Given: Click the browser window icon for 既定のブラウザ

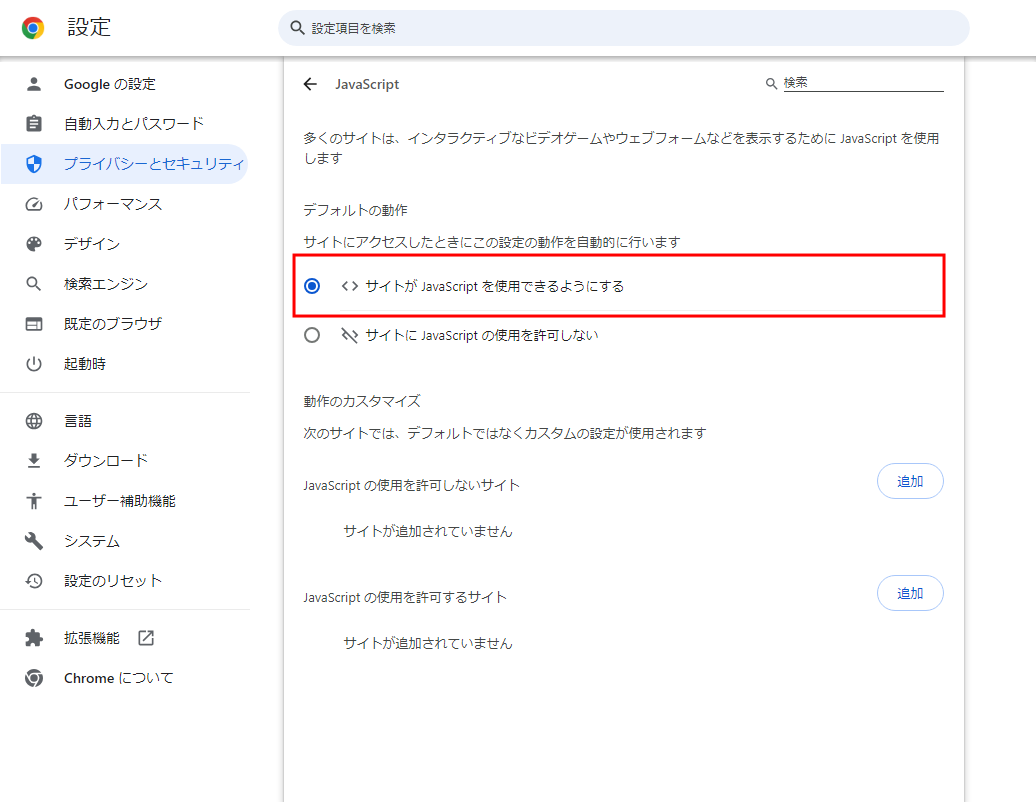Looking at the screenshot, I should pyautogui.click(x=34, y=324).
